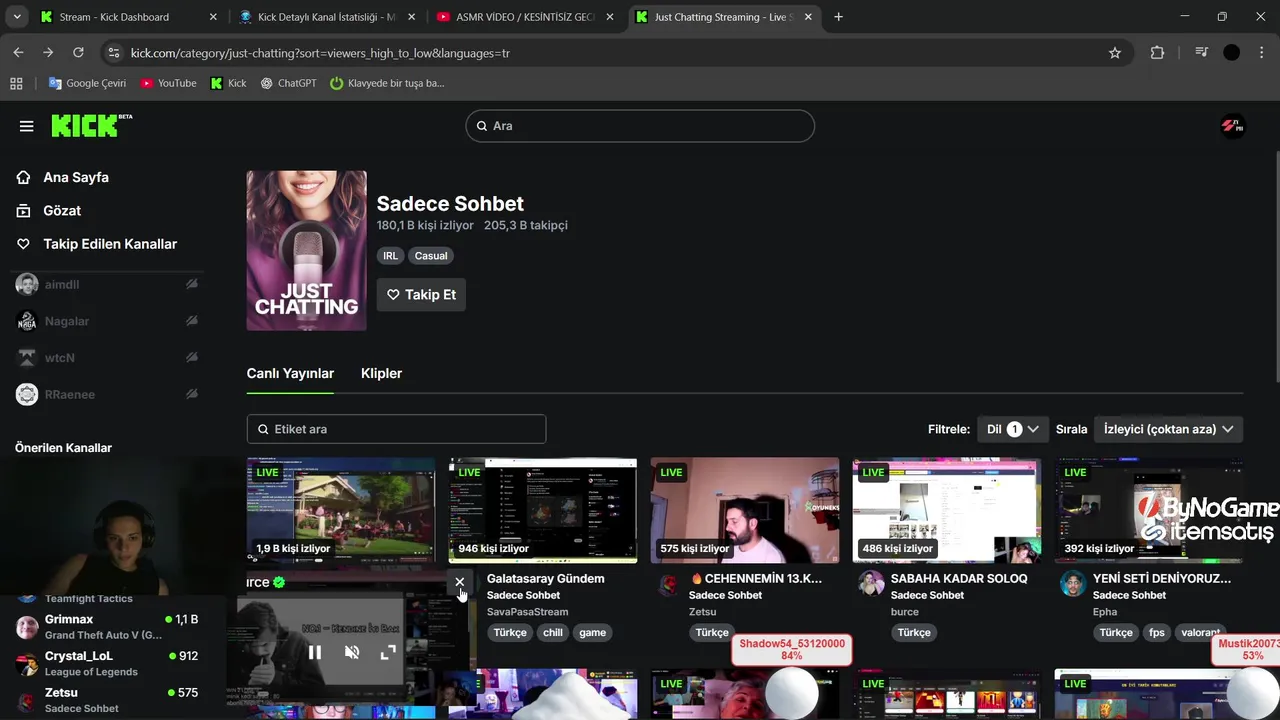Switch to ASMR VİDEO YouTube tab
The height and width of the screenshot is (720, 1280).
click(x=524, y=17)
